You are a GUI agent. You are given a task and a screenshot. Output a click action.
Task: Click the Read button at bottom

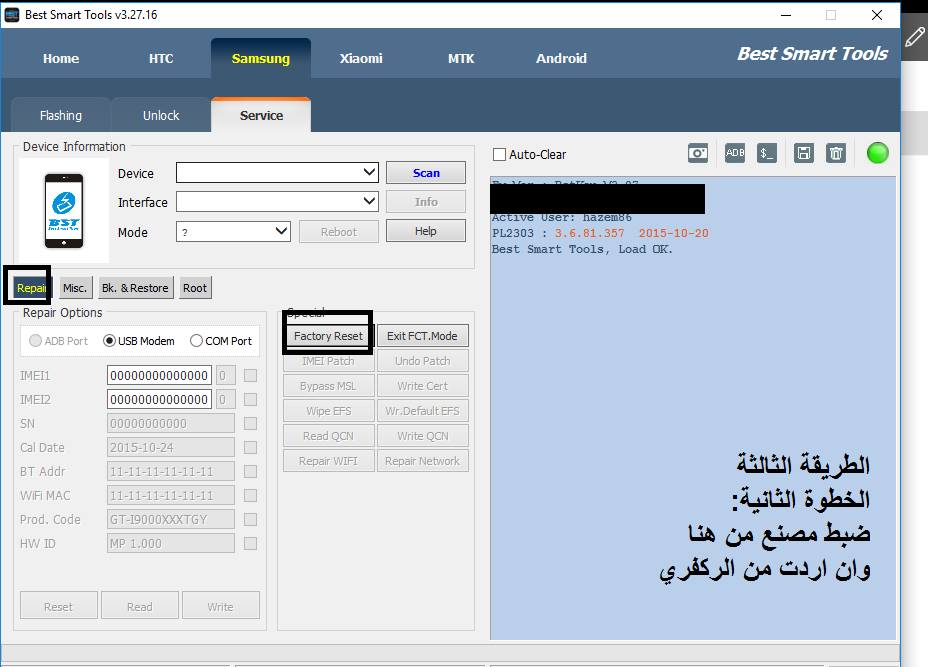pos(140,606)
